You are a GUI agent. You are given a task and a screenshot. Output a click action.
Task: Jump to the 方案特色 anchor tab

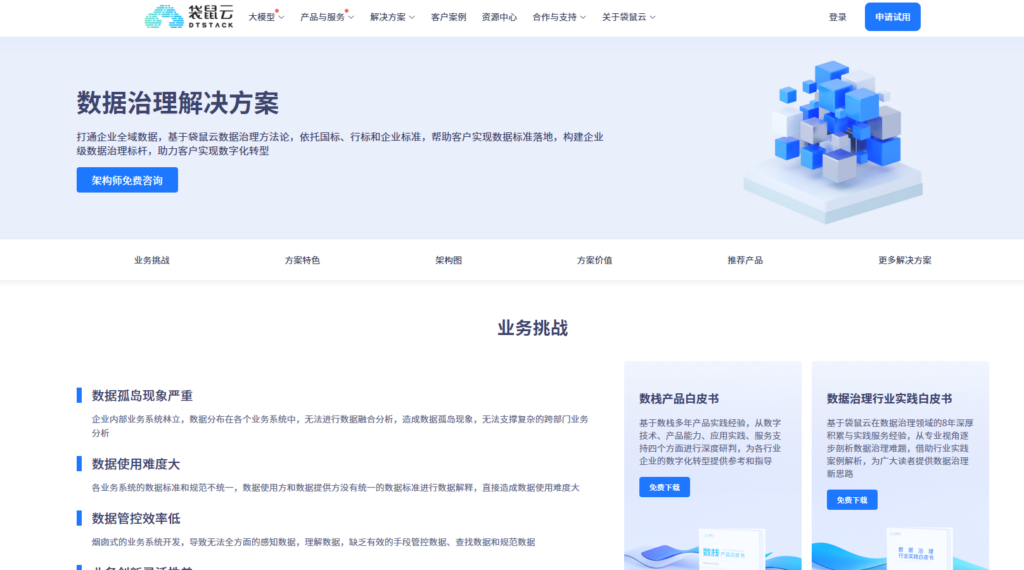coord(302,260)
